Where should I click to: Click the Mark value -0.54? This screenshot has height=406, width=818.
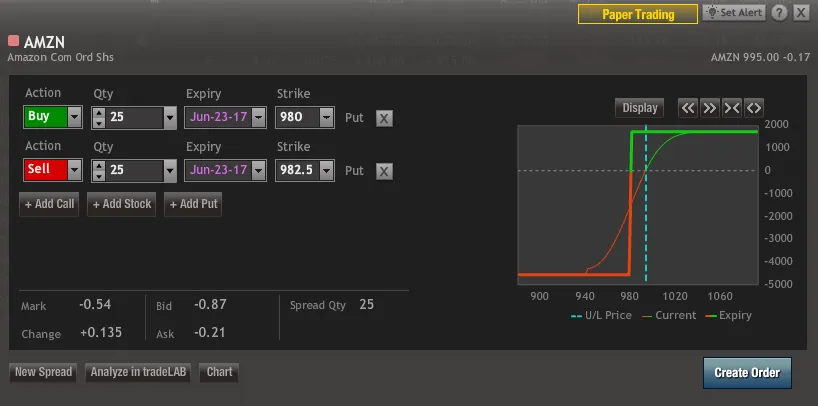tap(95, 305)
